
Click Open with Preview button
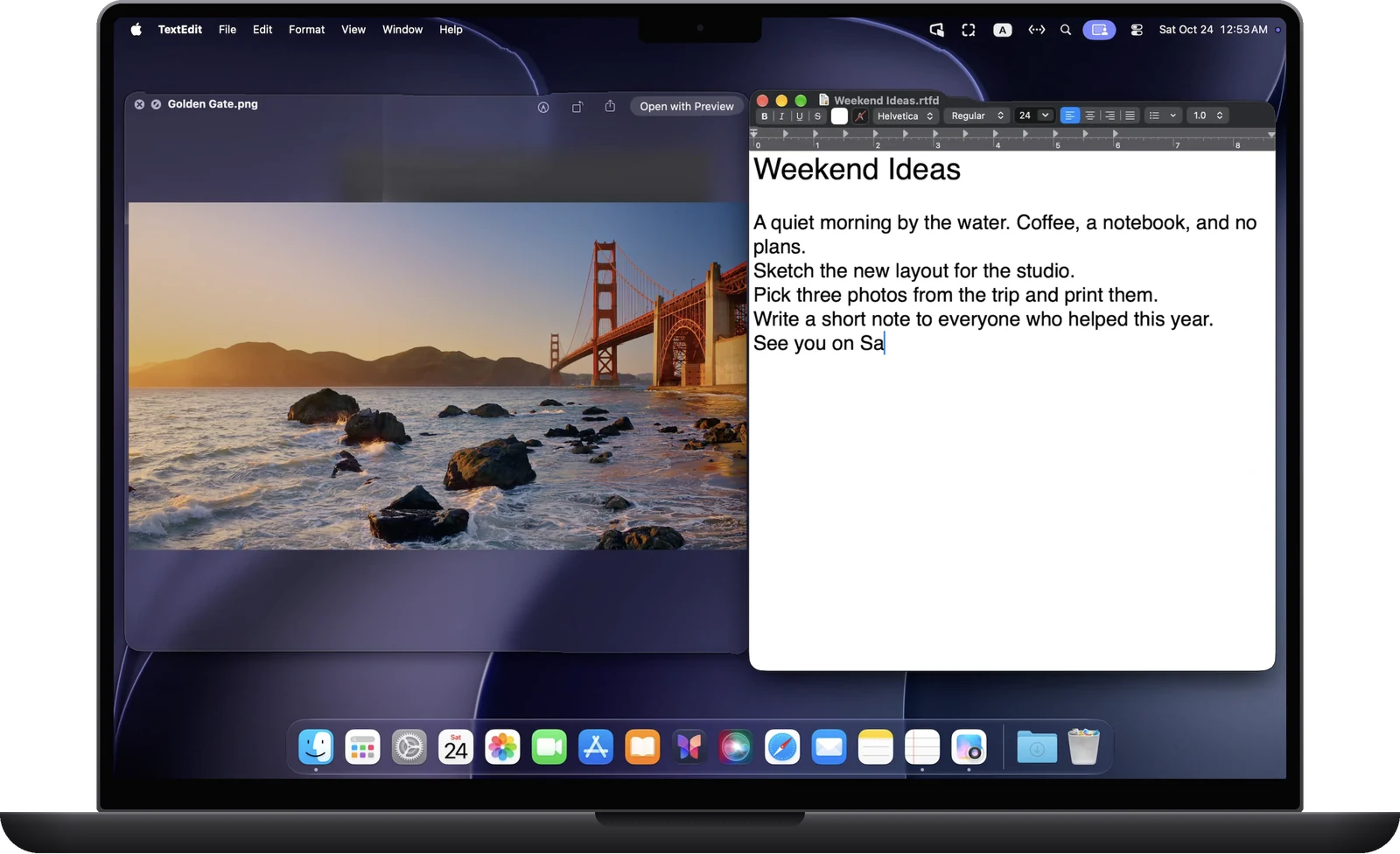(687, 107)
